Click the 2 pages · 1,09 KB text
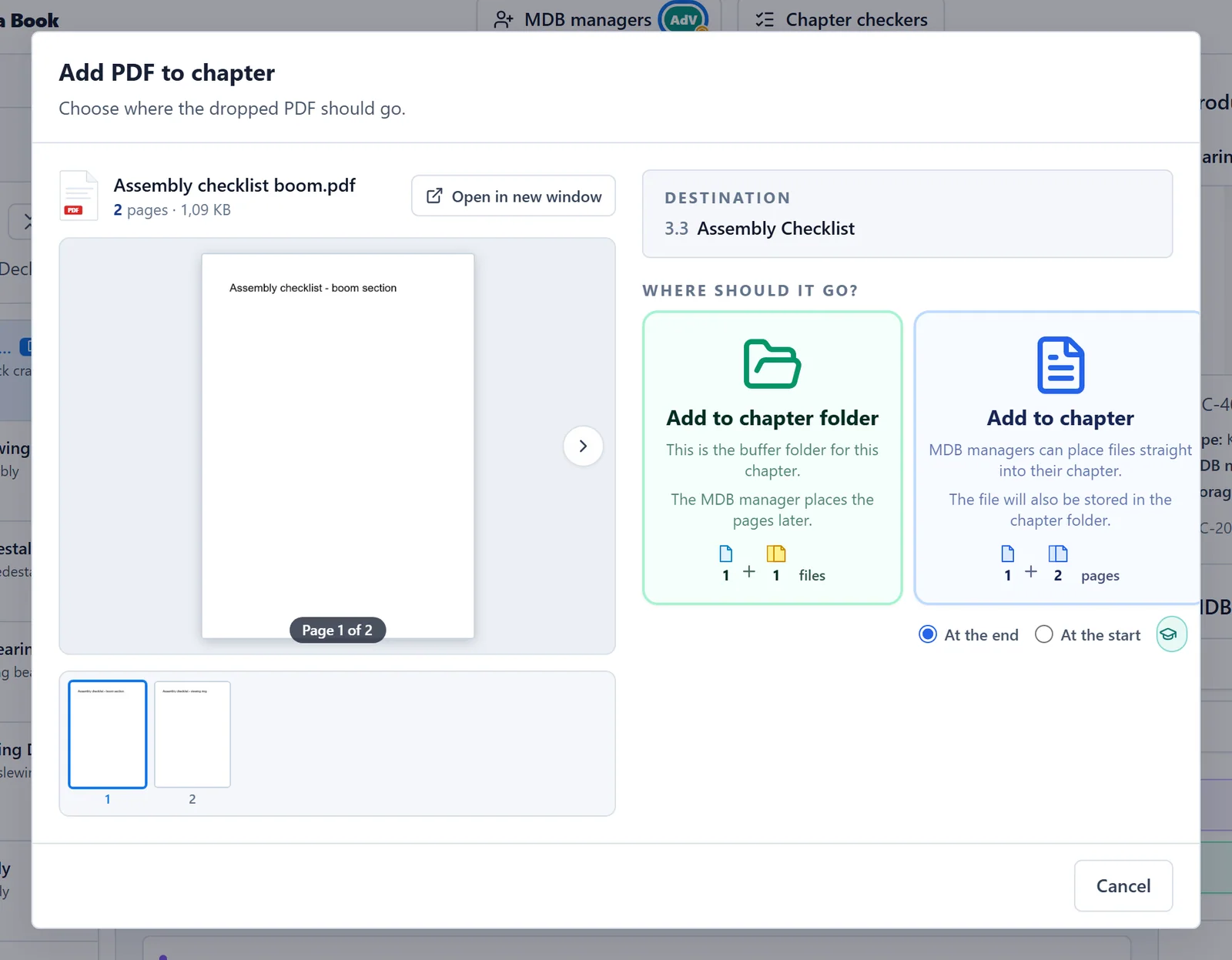1232x960 pixels. [x=172, y=210]
